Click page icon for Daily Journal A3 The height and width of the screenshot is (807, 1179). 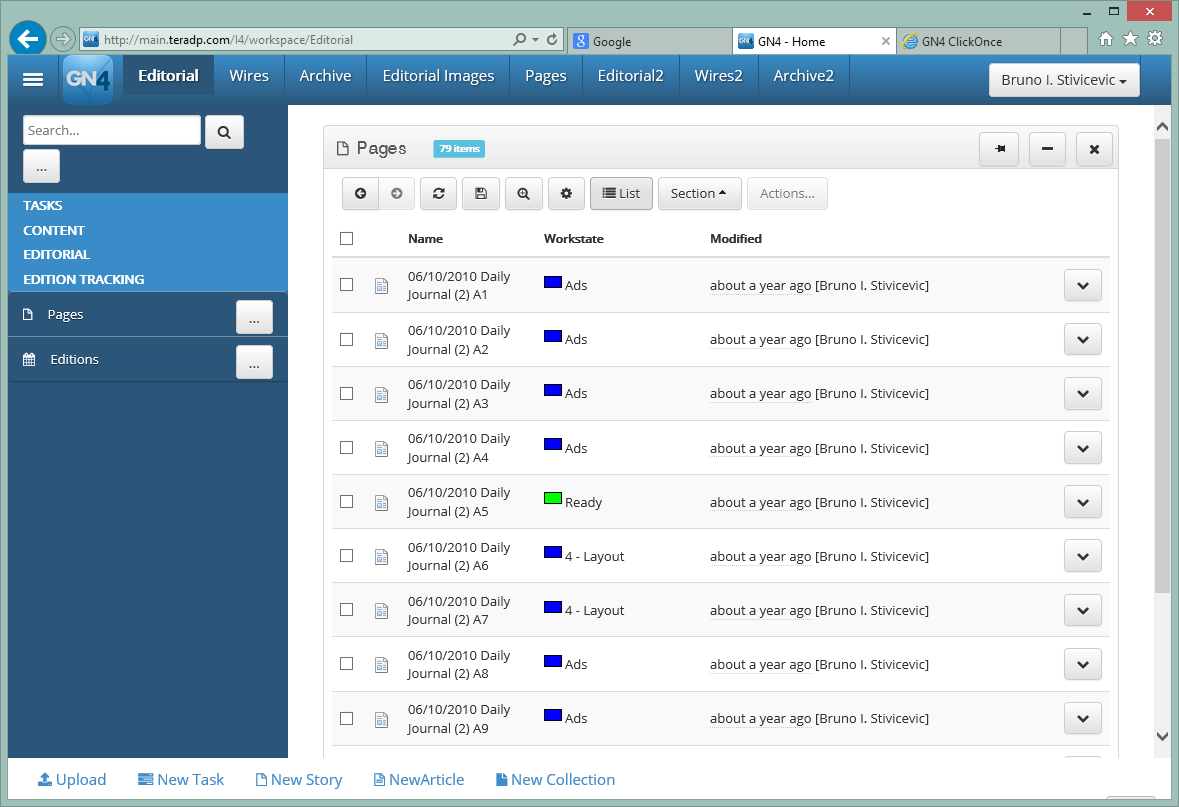click(x=382, y=394)
